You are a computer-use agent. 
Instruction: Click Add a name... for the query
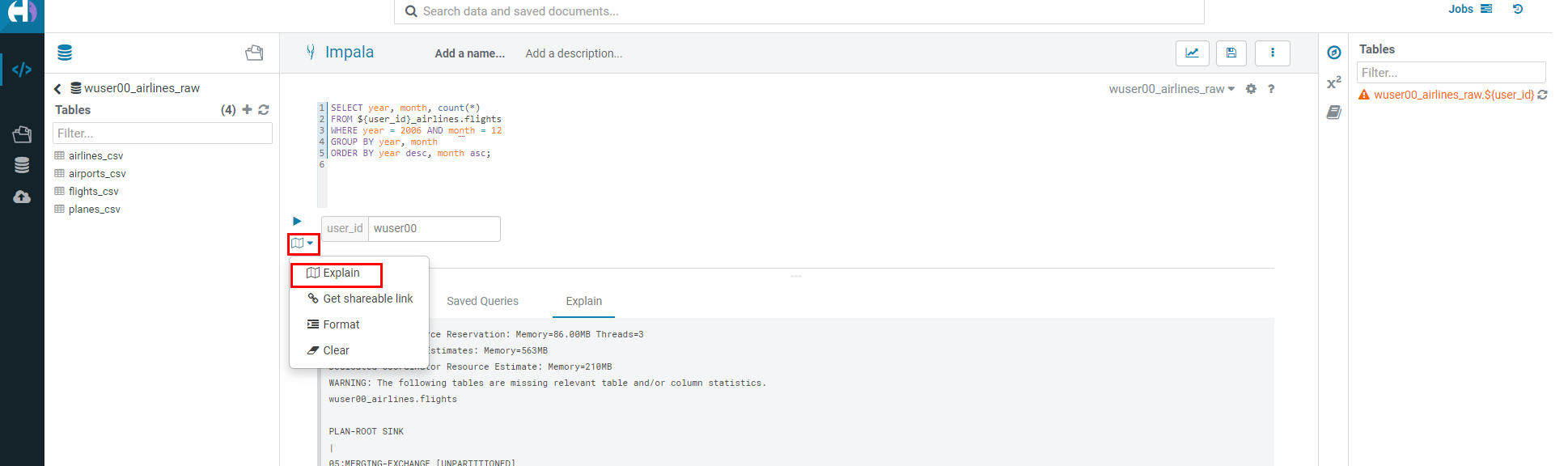(x=469, y=53)
